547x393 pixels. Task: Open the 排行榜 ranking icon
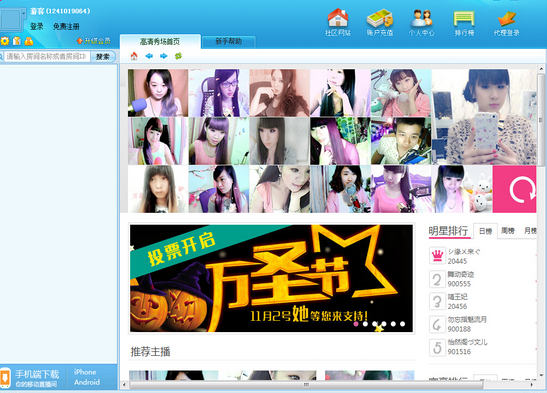464,18
